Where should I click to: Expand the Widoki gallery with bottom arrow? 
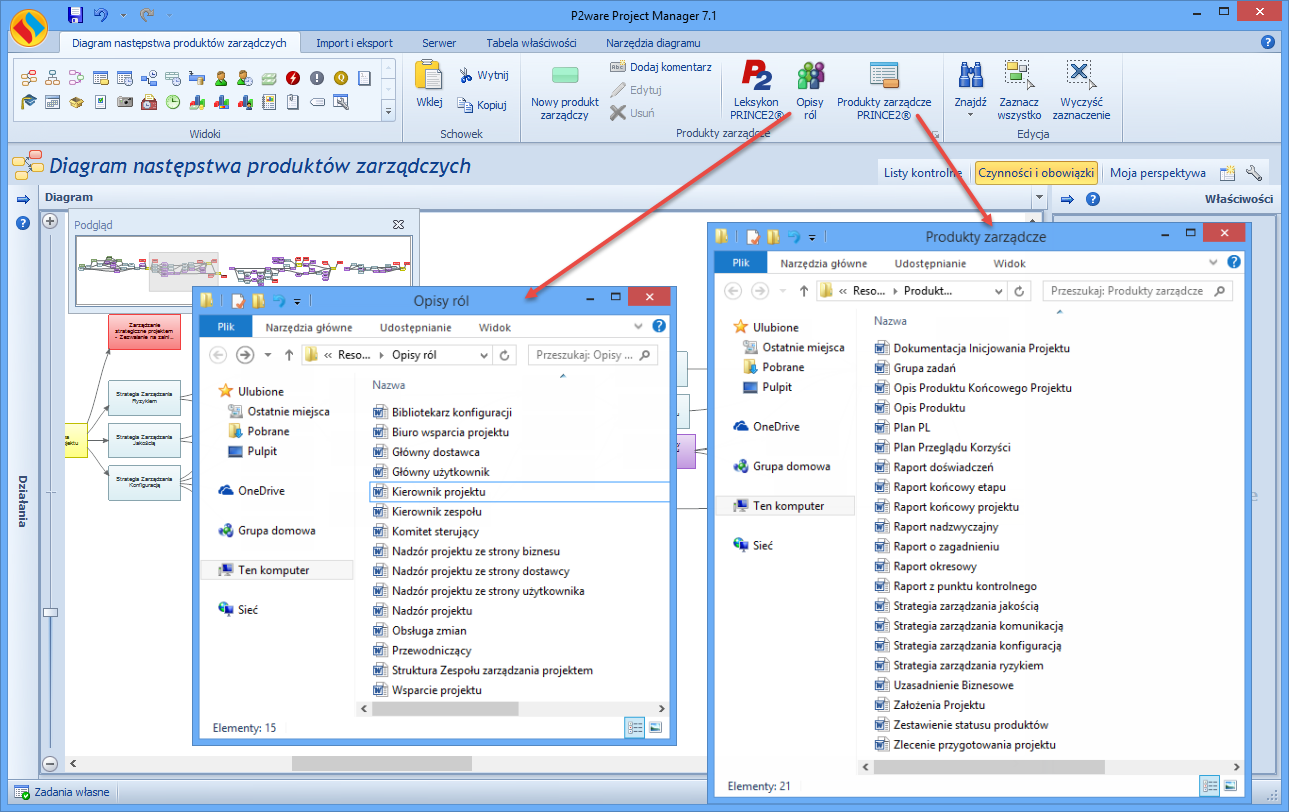pyautogui.click(x=389, y=112)
